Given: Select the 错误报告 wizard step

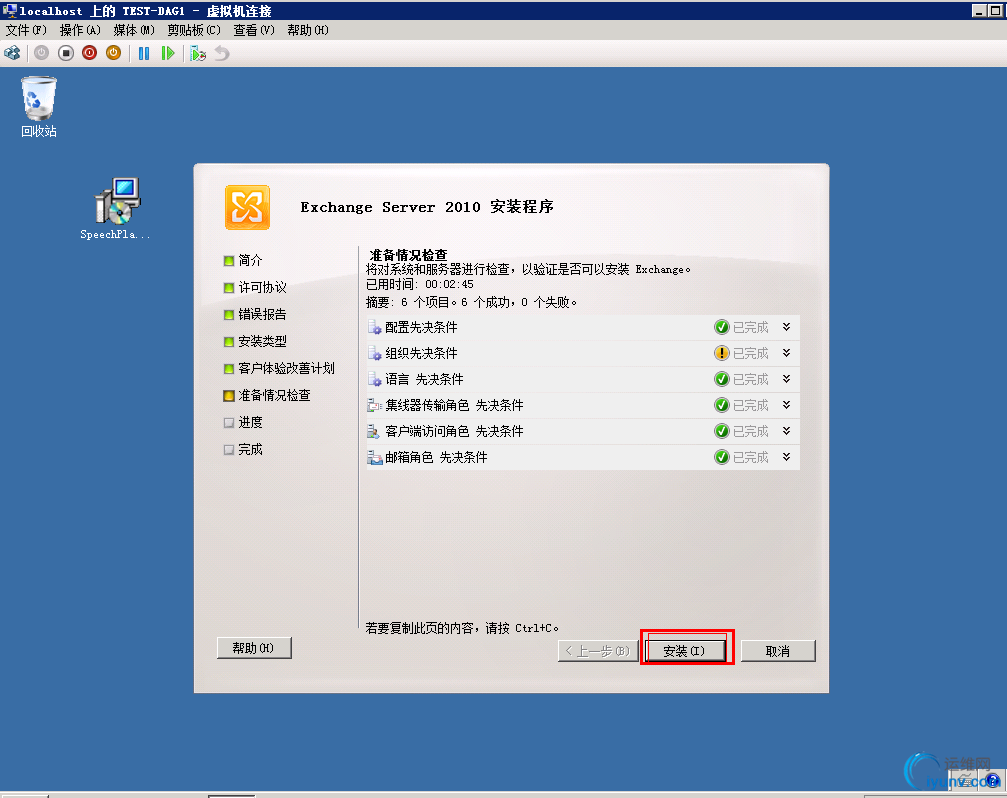Looking at the screenshot, I should coord(262,315).
